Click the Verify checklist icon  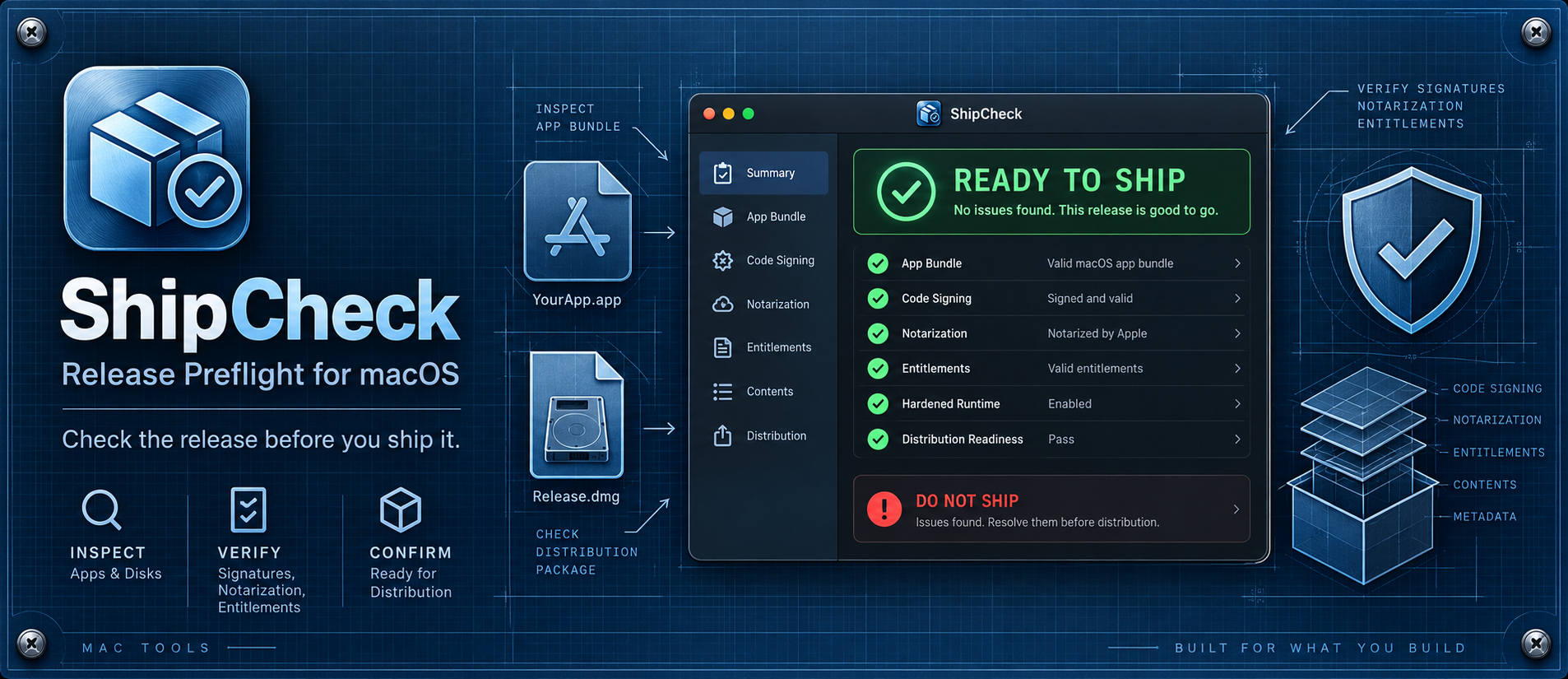point(248,509)
